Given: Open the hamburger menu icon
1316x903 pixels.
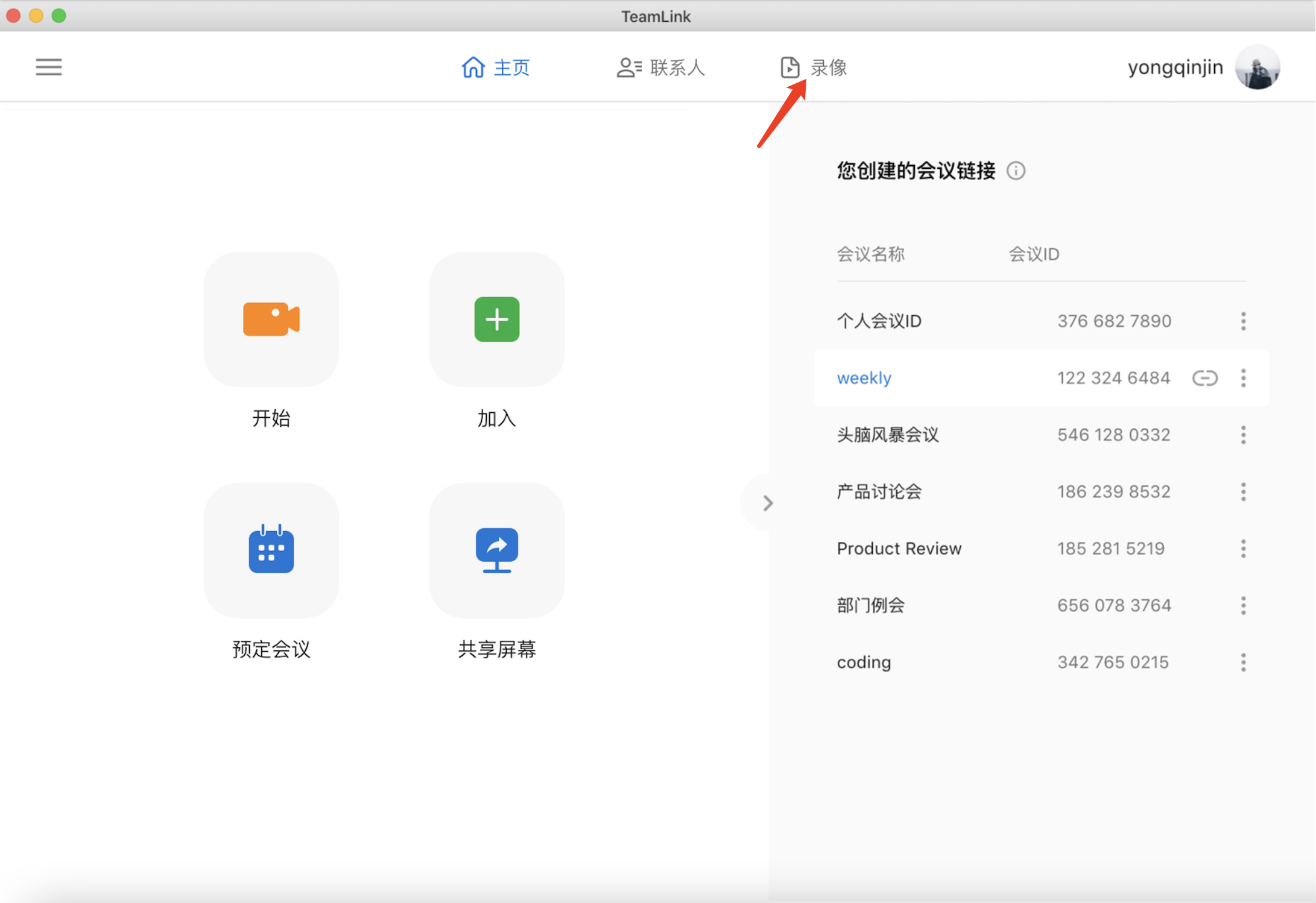Looking at the screenshot, I should pos(49,67).
